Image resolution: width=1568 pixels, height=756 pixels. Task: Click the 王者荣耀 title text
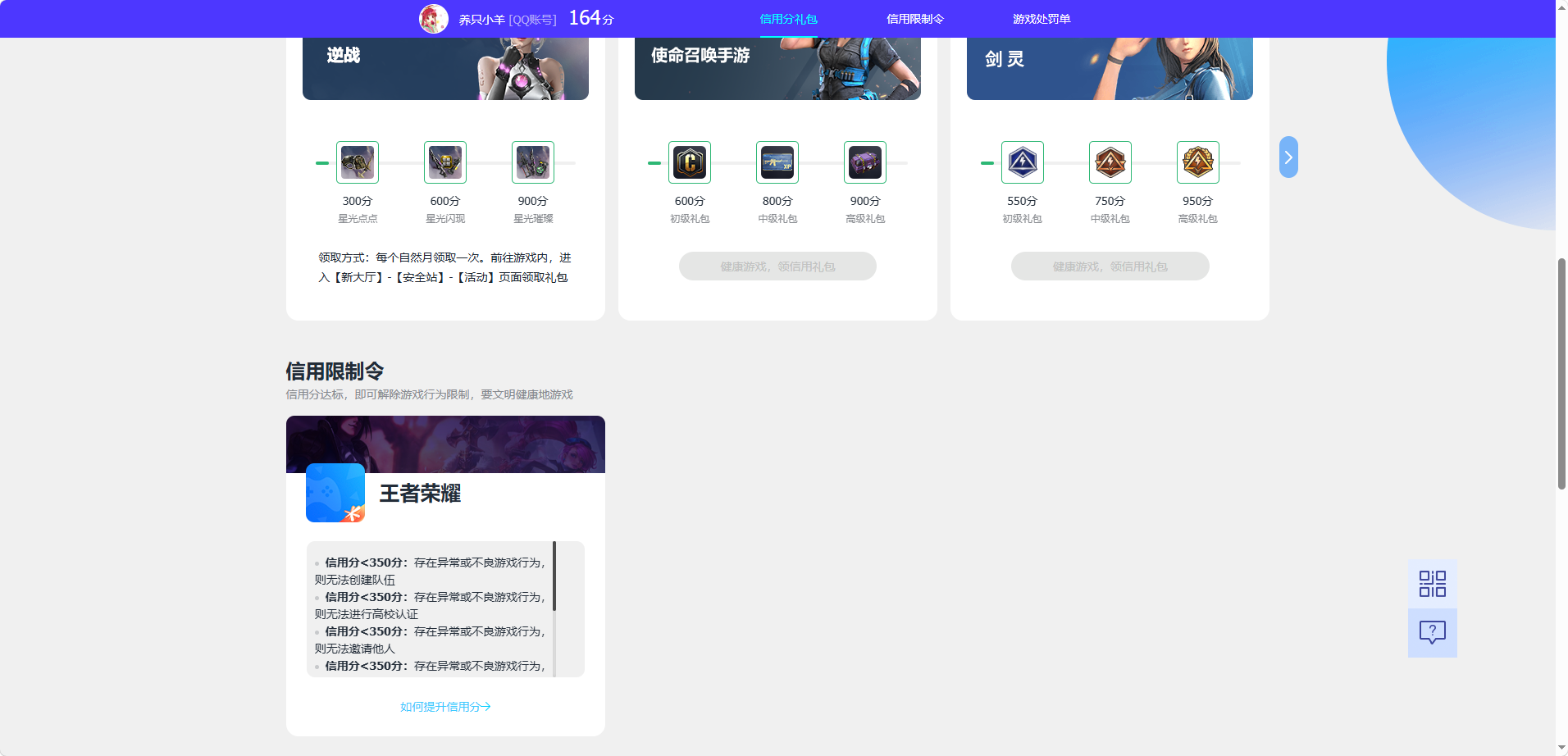(420, 494)
